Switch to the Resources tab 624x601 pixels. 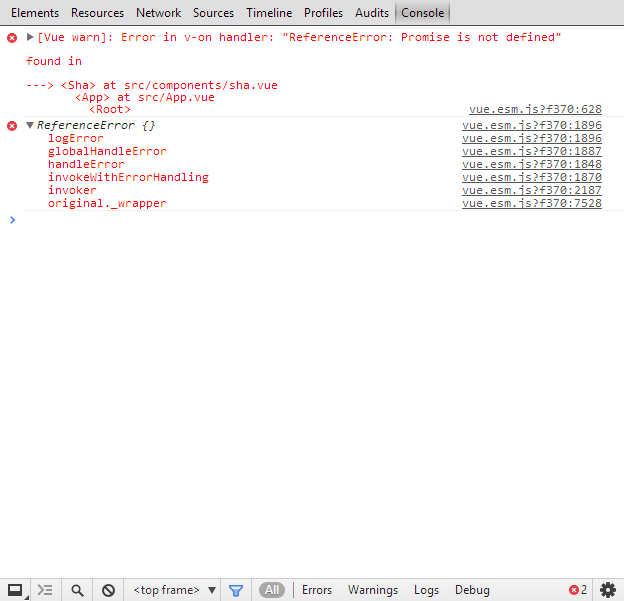[97, 13]
